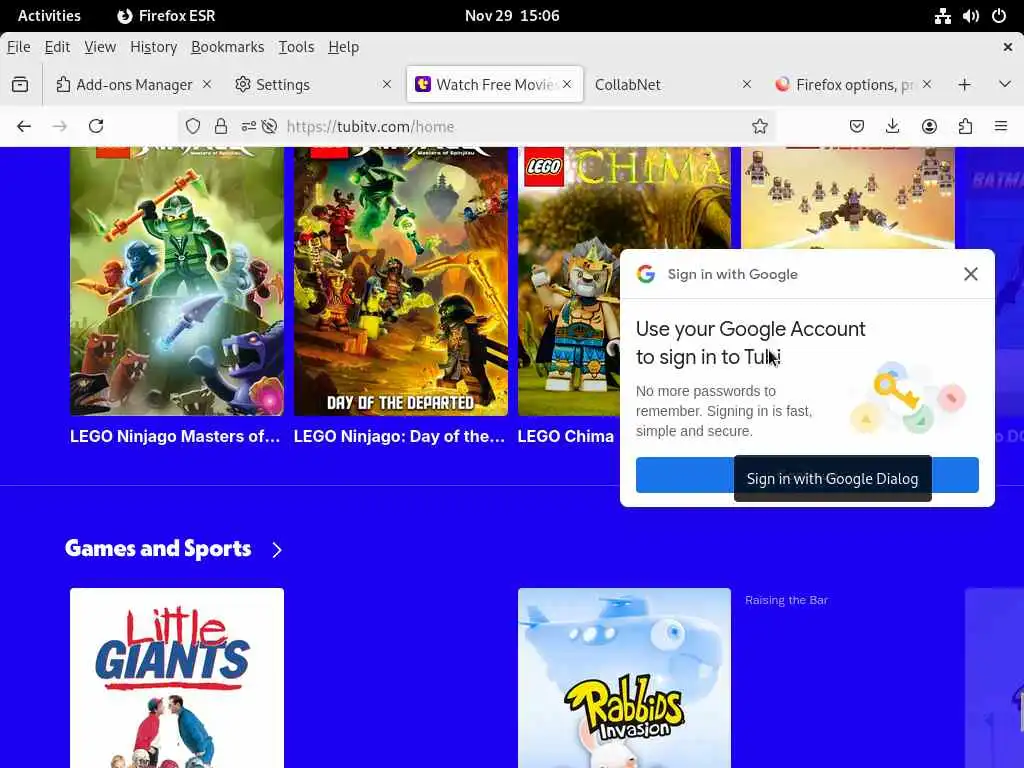Image resolution: width=1024 pixels, height=768 pixels.
Task: Dismiss the Sign in with Google dialog
Action: click(x=971, y=274)
